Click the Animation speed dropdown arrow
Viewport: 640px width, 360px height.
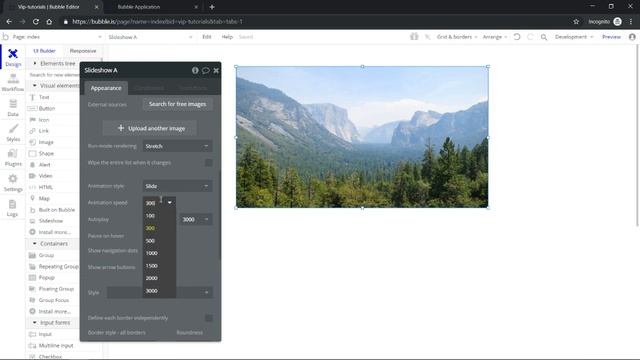pyautogui.click(x=169, y=203)
